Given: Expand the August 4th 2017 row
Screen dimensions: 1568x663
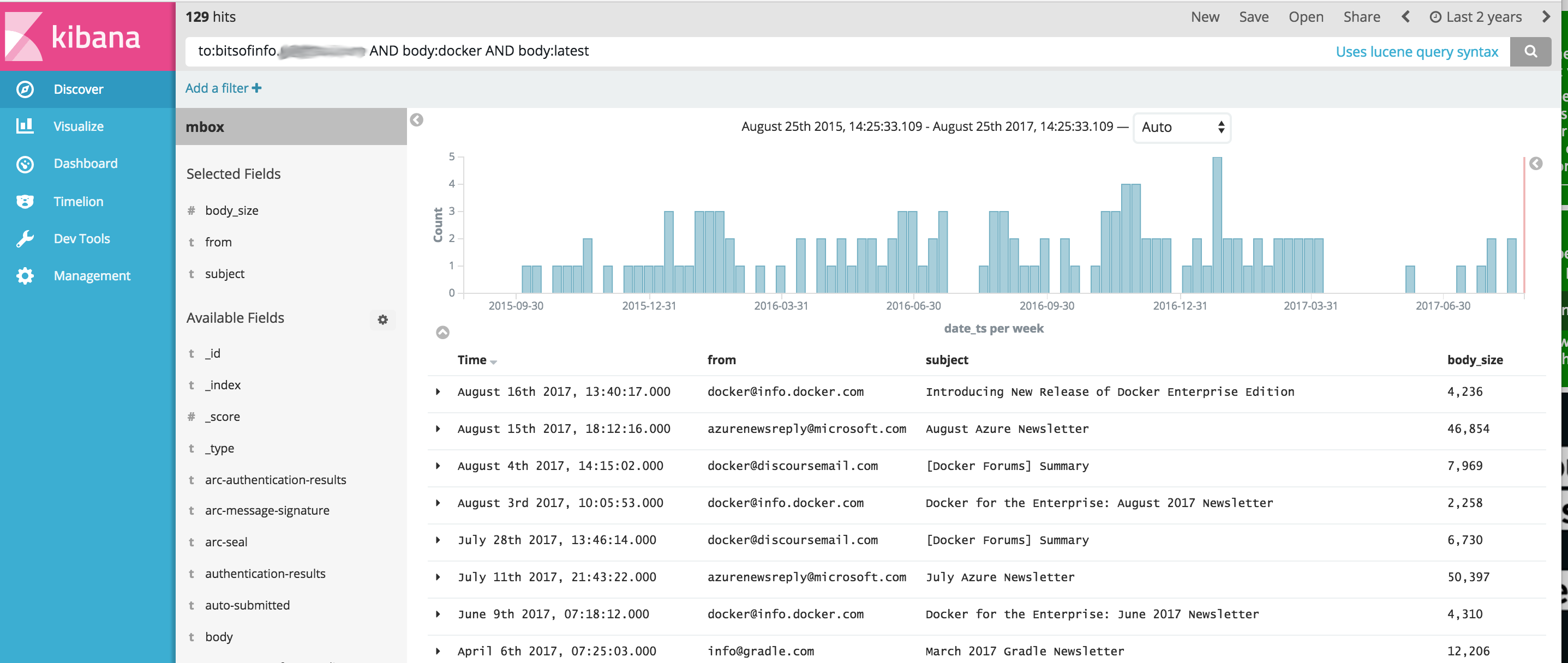Looking at the screenshot, I should (438, 466).
